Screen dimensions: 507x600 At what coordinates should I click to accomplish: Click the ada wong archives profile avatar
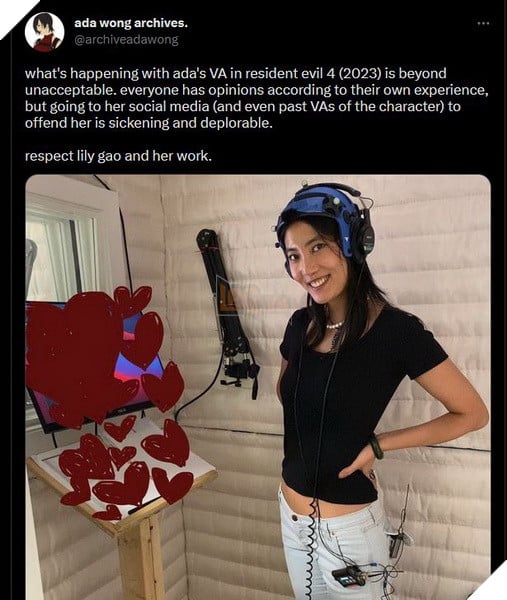44,32
